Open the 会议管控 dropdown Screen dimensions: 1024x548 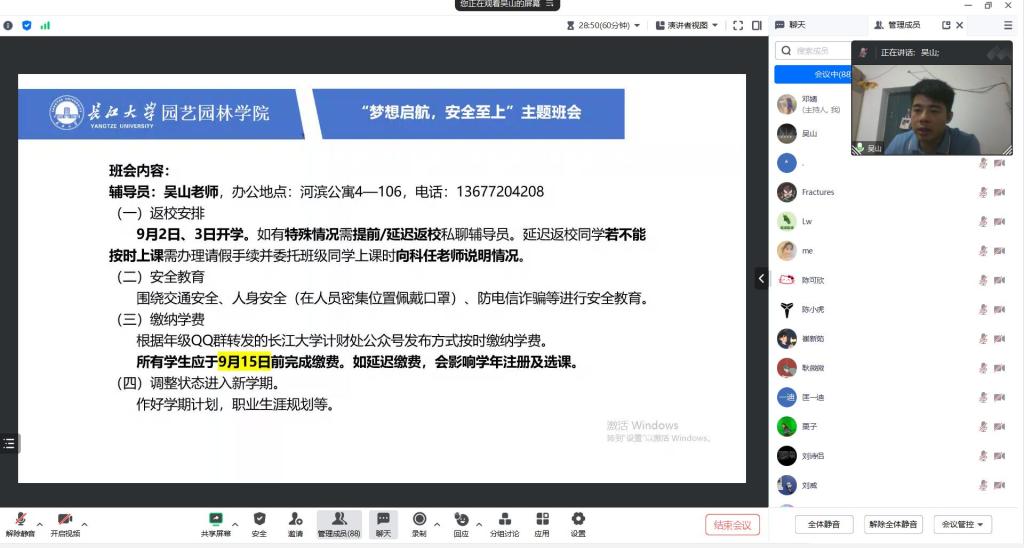click(963, 524)
